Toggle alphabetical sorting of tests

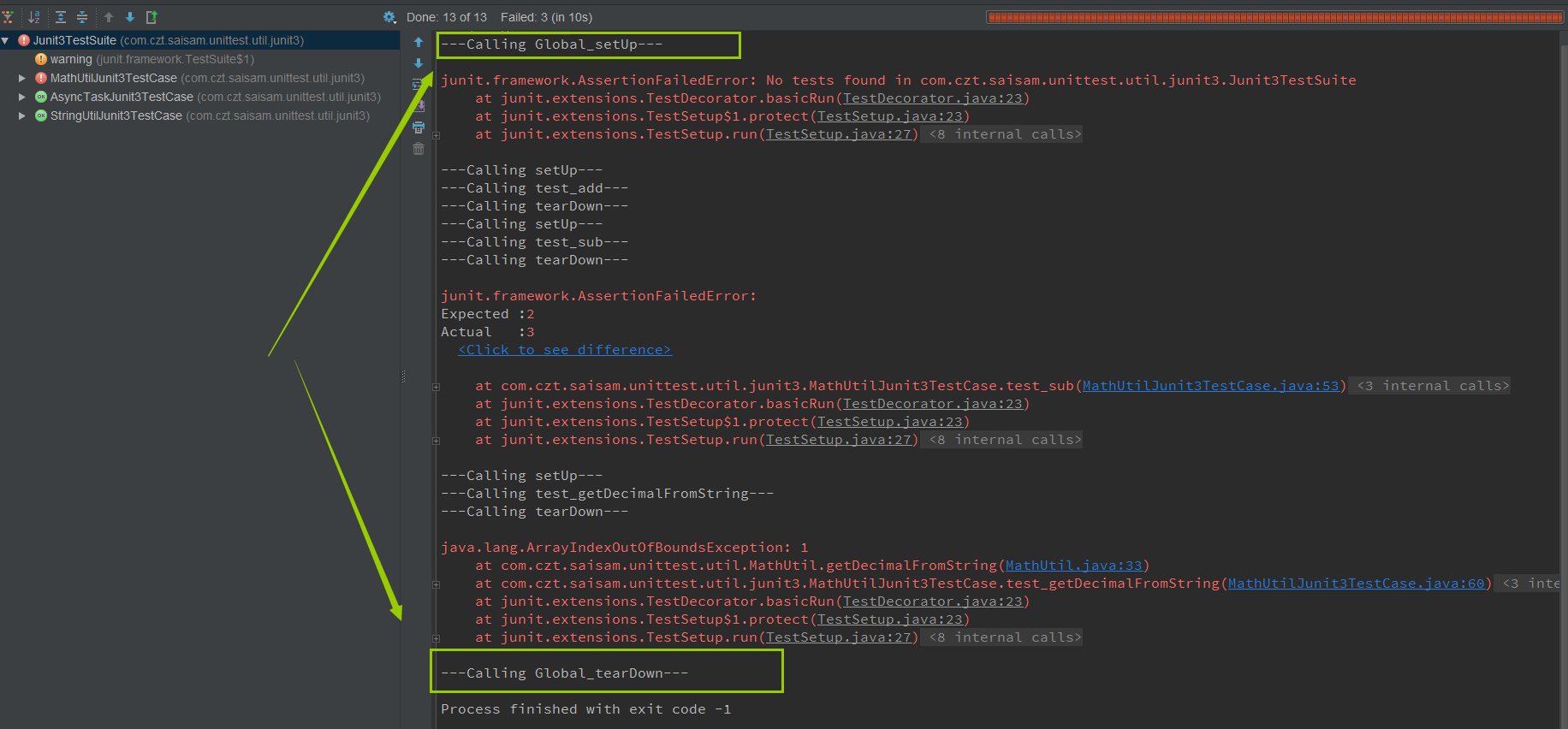(x=34, y=17)
